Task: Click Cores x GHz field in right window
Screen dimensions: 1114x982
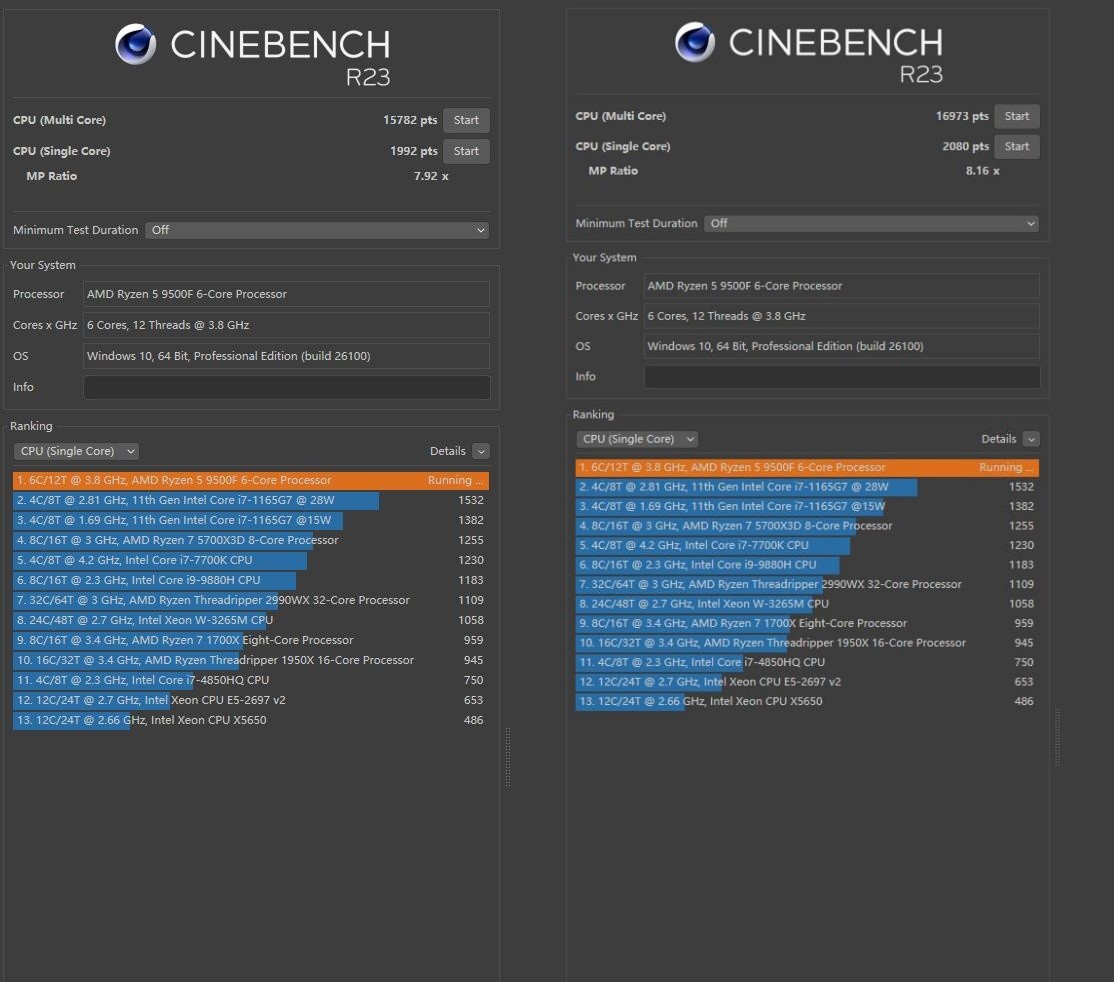Action: 842,316
